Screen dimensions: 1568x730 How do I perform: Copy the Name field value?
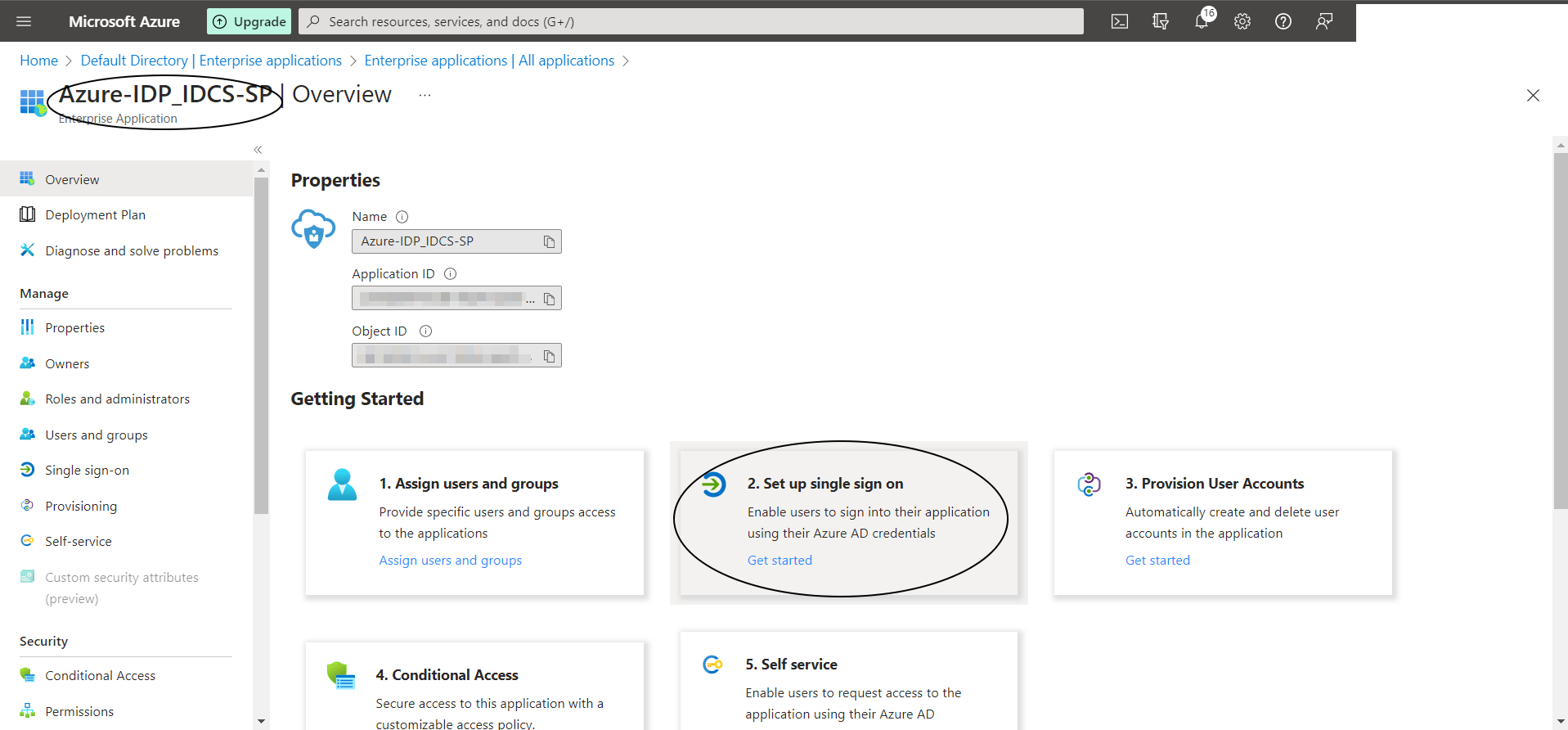550,241
